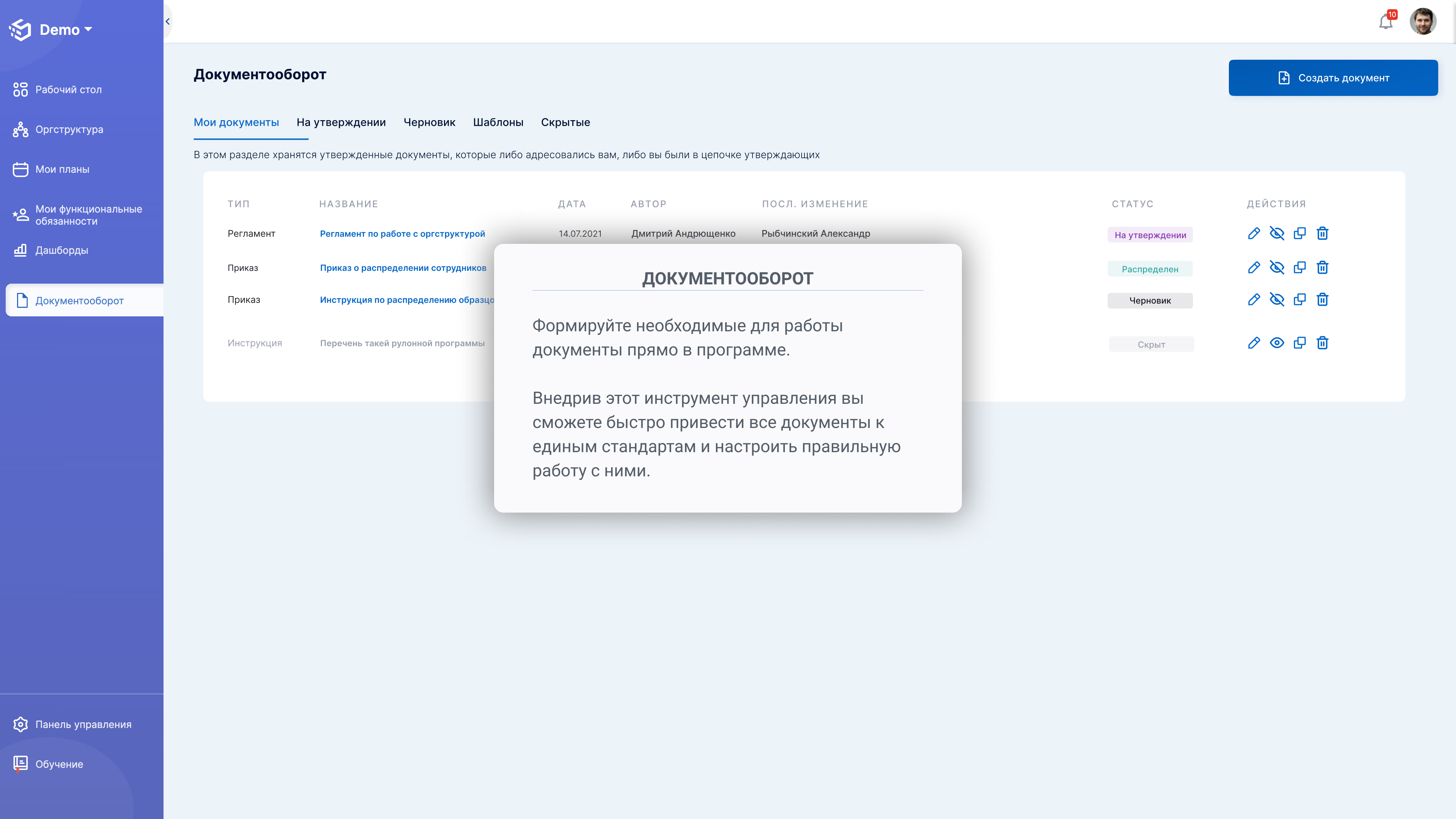Duplicate the Скрыт status document
1456x819 pixels.
tap(1300, 343)
